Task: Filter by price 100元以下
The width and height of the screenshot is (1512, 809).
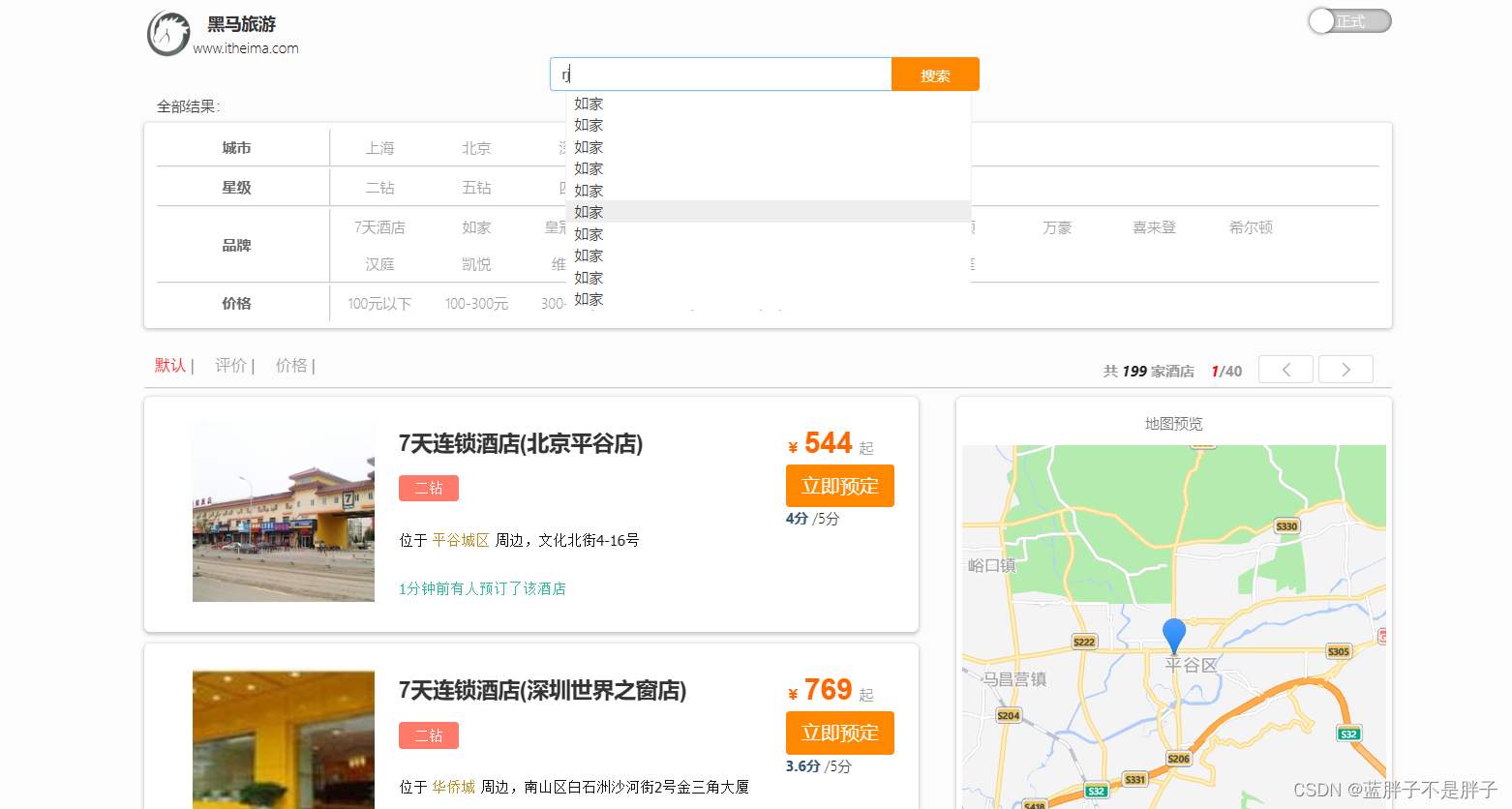Action: pos(379,304)
